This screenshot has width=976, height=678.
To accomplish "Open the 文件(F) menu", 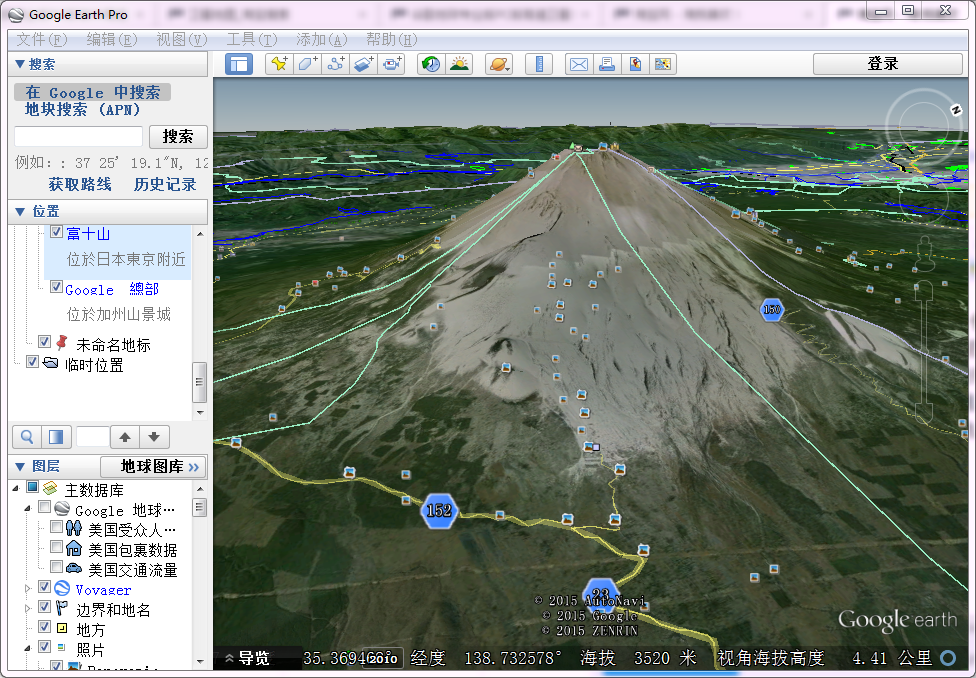I will click(41, 40).
